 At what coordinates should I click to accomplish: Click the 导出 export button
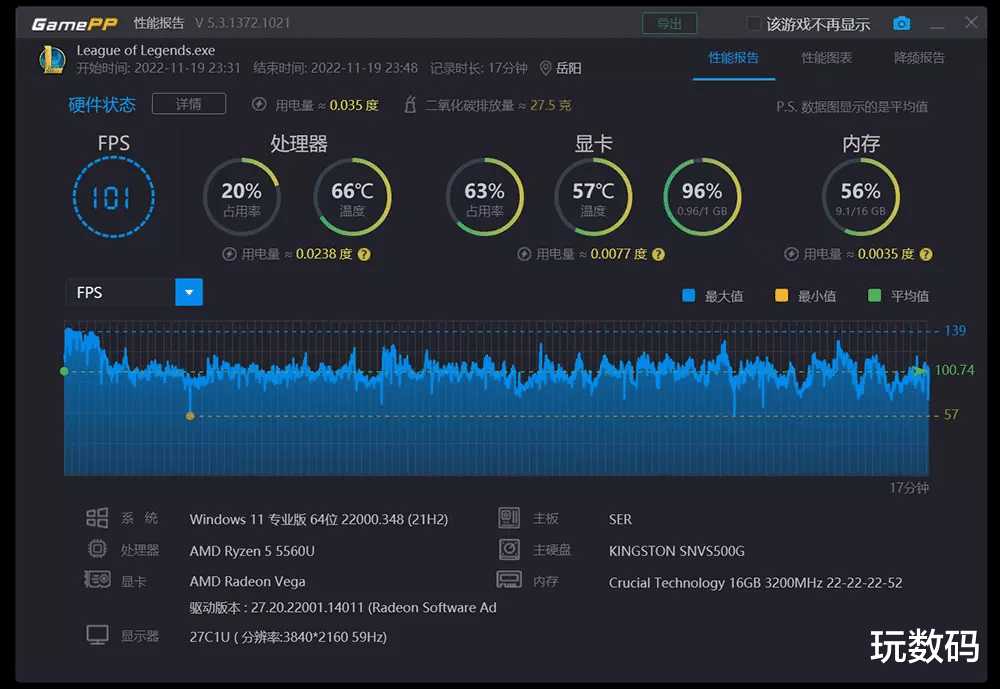click(669, 23)
